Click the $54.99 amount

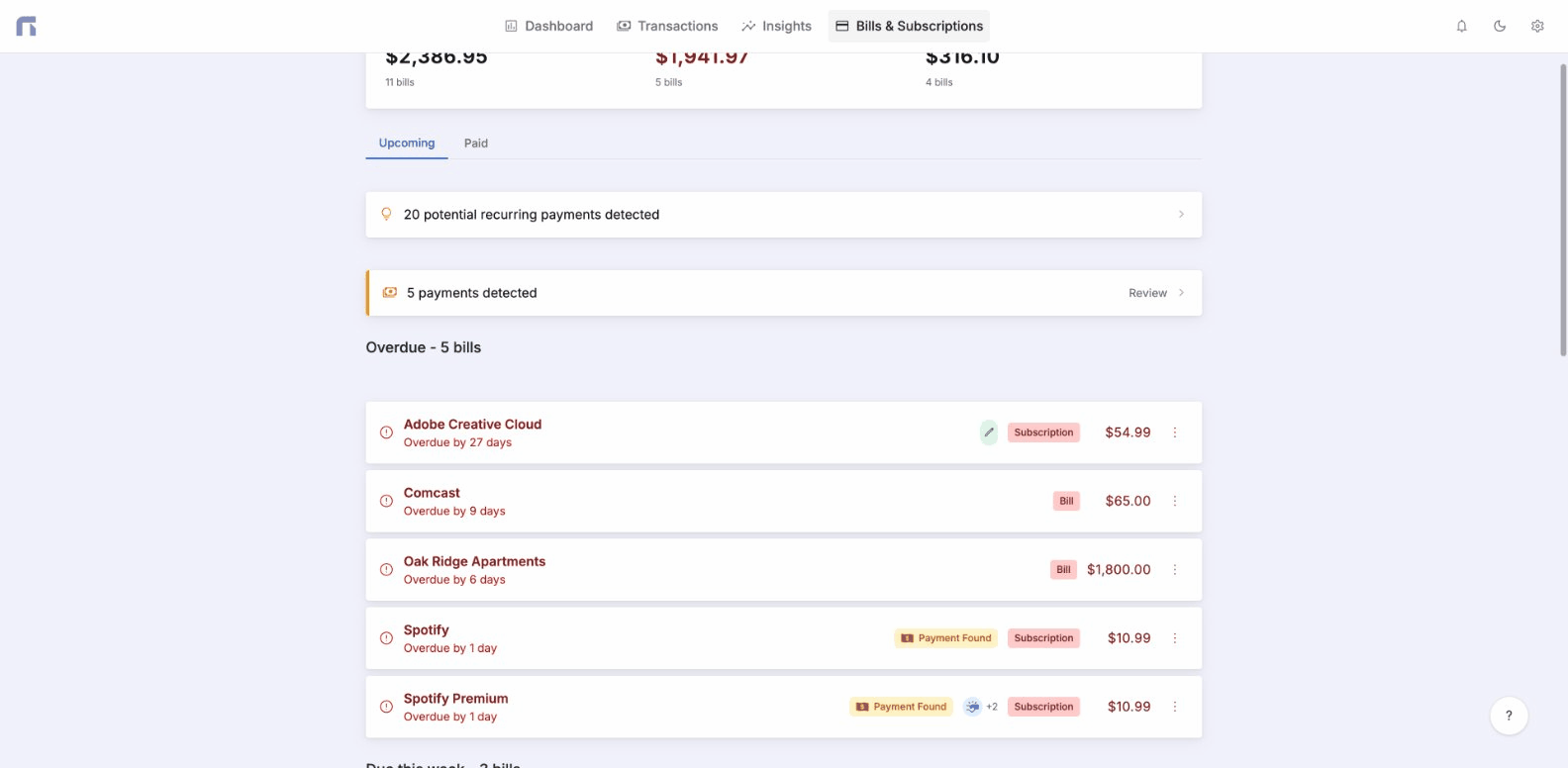coord(1127,432)
